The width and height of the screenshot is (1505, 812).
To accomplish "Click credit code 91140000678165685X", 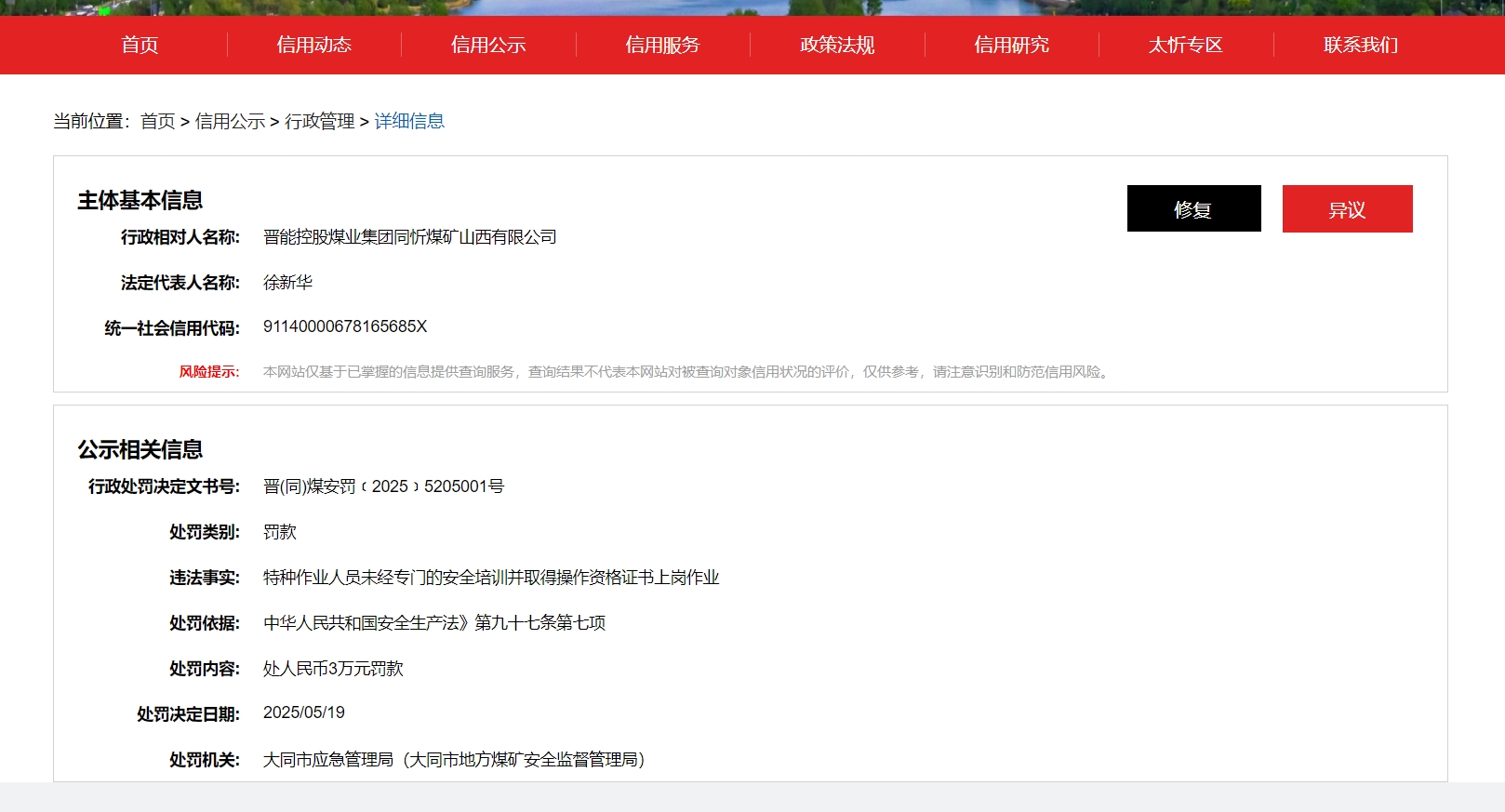I will tap(345, 326).
